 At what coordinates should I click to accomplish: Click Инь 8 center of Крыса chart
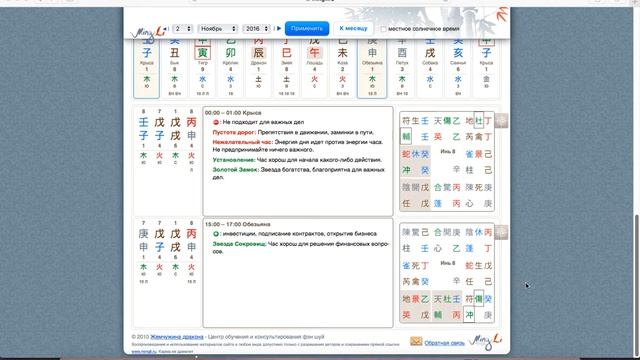448,152
